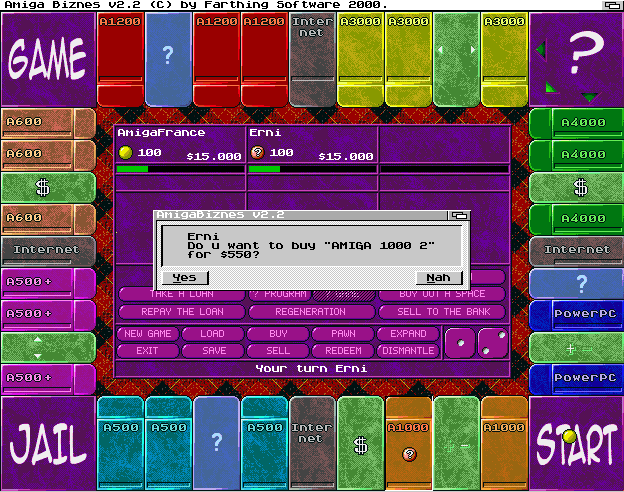Viewport: 624px width, 492px height.
Task: Click the purple ? corner square
Action: [x=575, y=59]
